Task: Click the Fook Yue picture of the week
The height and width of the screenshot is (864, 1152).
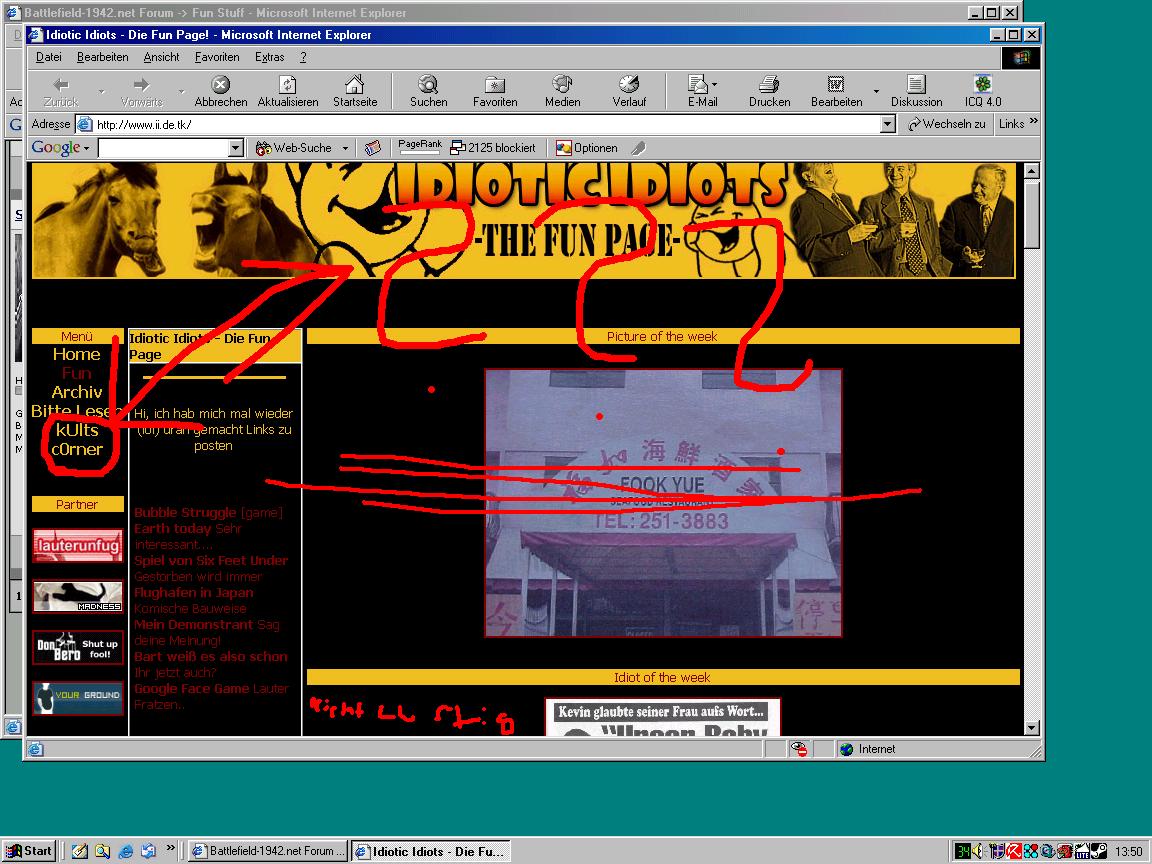Action: pyautogui.click(x=663, y=503)
